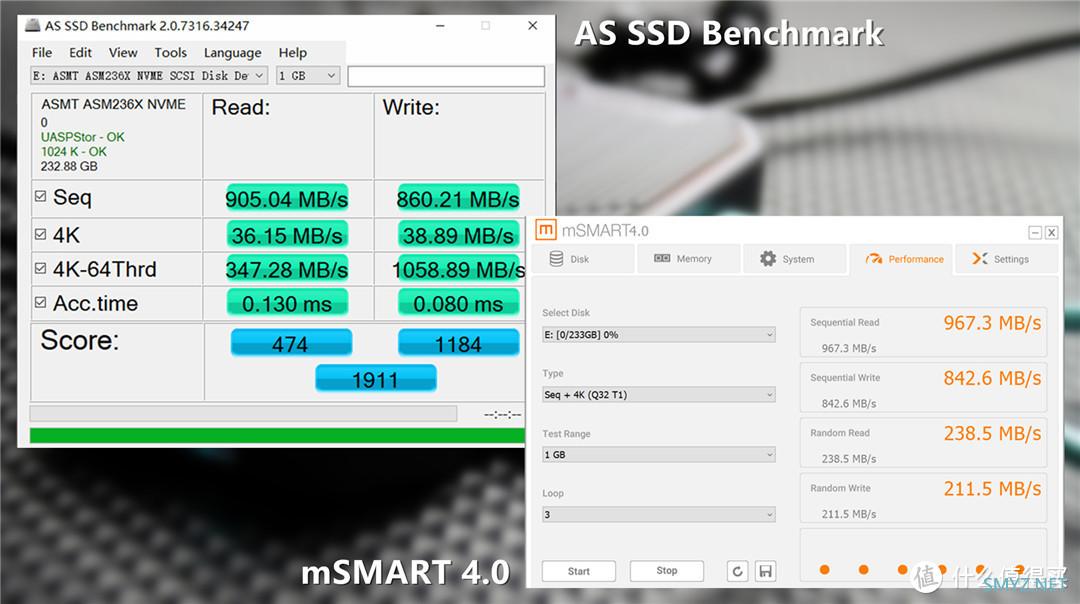The height and width of the screenshot is (604, 1080).
Task: Expand the Test Range dropdown in mSMART
Action: coord(658,455)
